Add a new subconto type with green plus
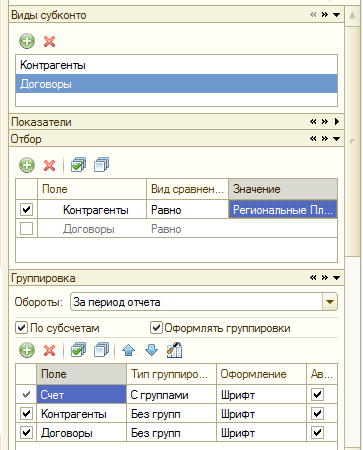The width and height of the screenshot is (363, 450). coord(27,41)
